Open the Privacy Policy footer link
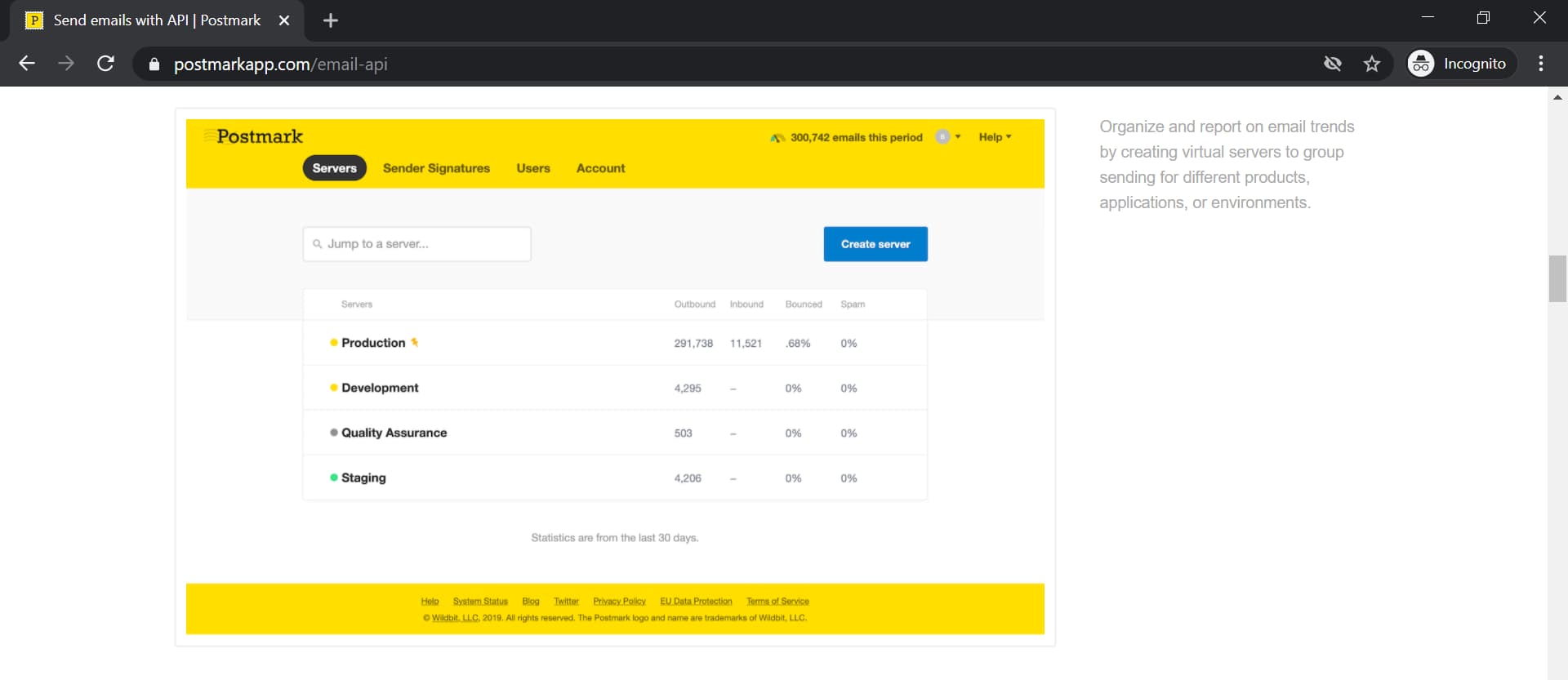This screenshot has width=1568, height=680. (x=619, y=602)
